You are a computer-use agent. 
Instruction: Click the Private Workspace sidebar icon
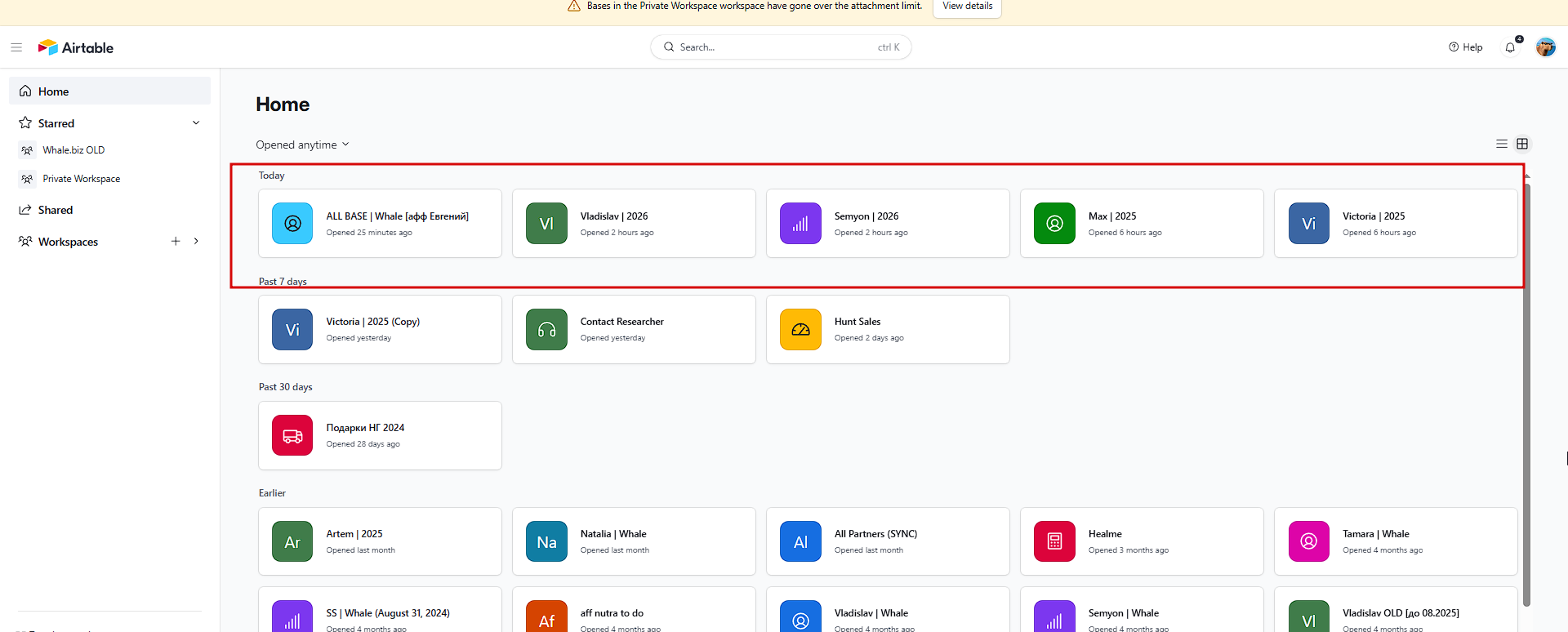pyautogui.click(x=28, y=179)
